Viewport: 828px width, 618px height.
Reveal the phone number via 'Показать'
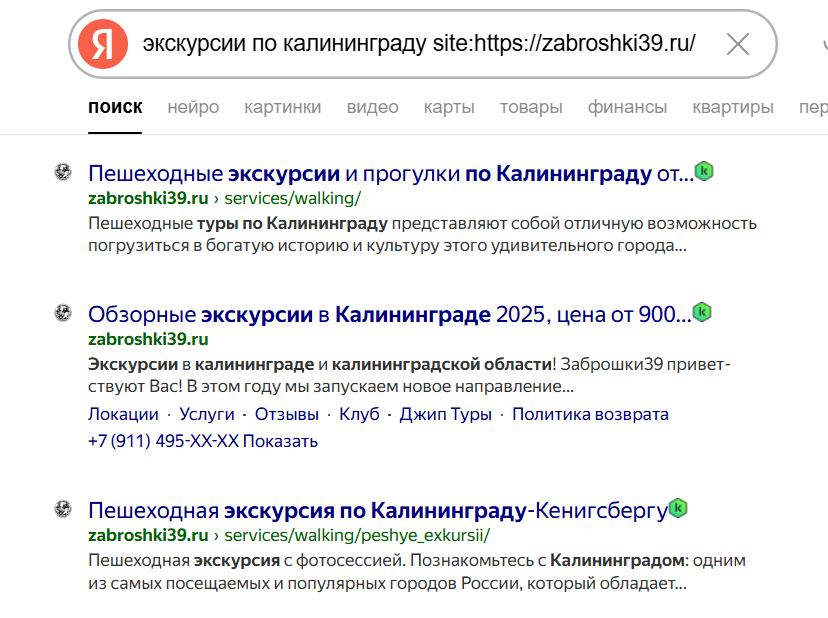(x=280, y=441)
